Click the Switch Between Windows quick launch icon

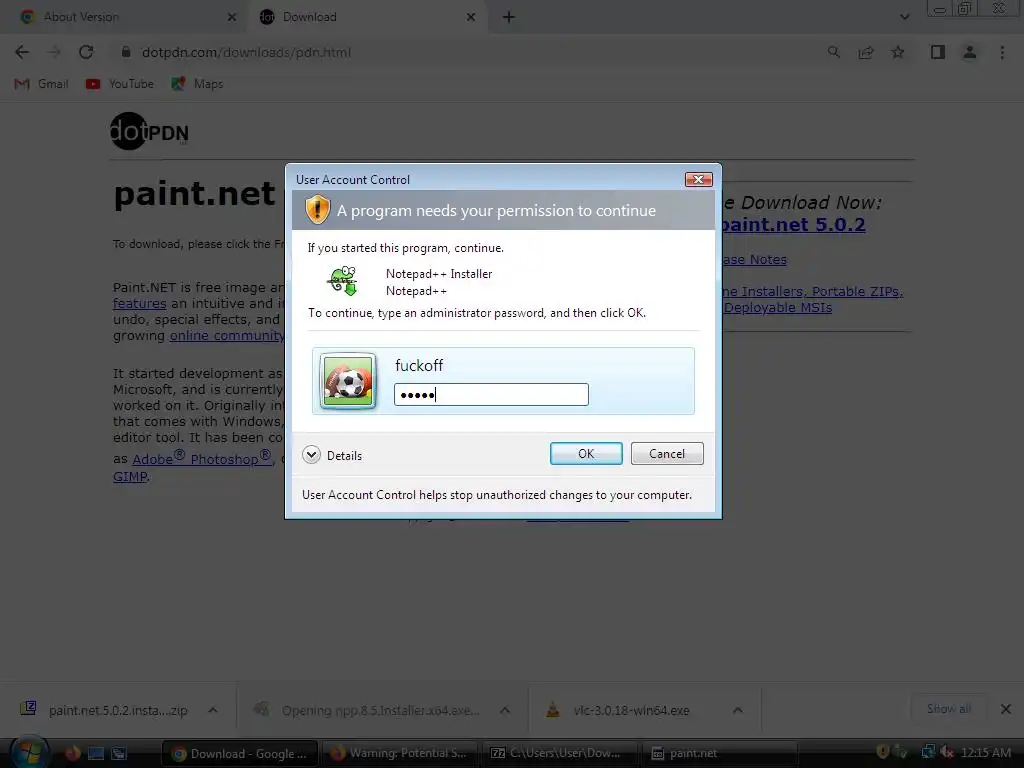[x=119, y=753]
